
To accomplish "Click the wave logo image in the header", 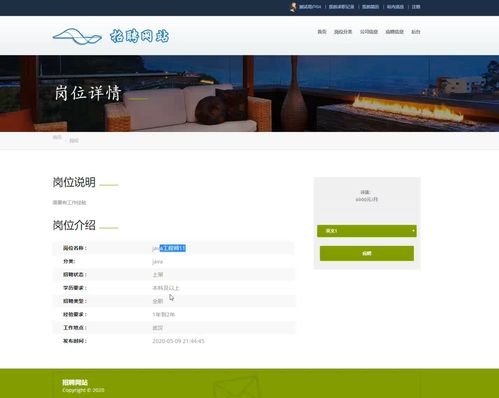I will [x=77, y=36].
